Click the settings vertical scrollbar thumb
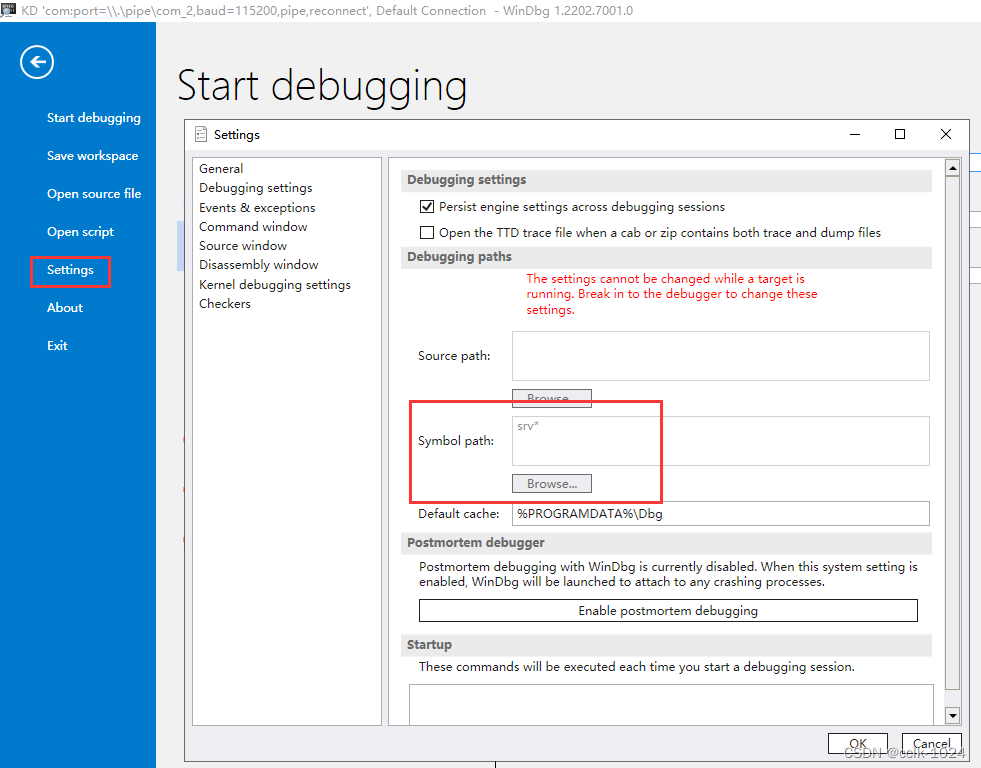 [x=952, y=433]
